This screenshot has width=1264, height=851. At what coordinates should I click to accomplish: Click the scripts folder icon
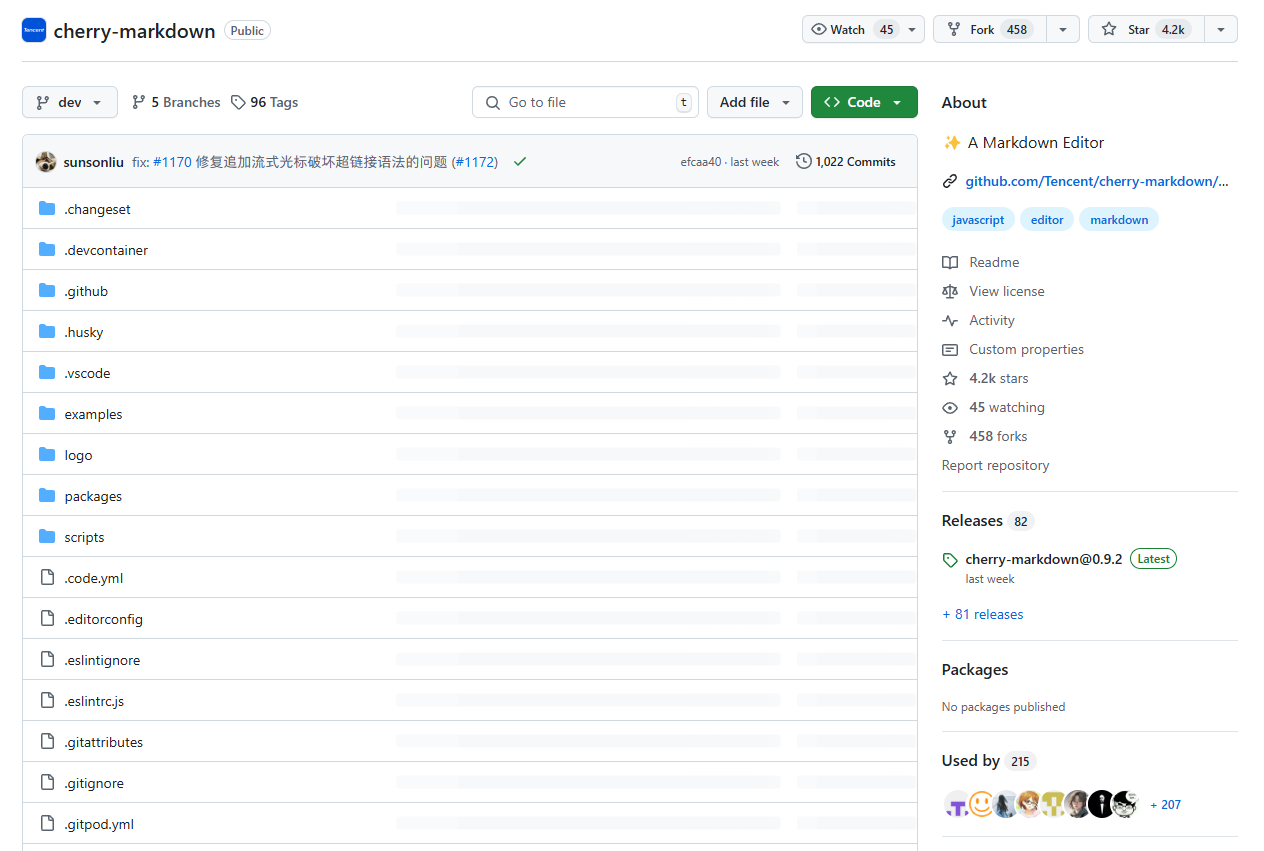[47, 537]
